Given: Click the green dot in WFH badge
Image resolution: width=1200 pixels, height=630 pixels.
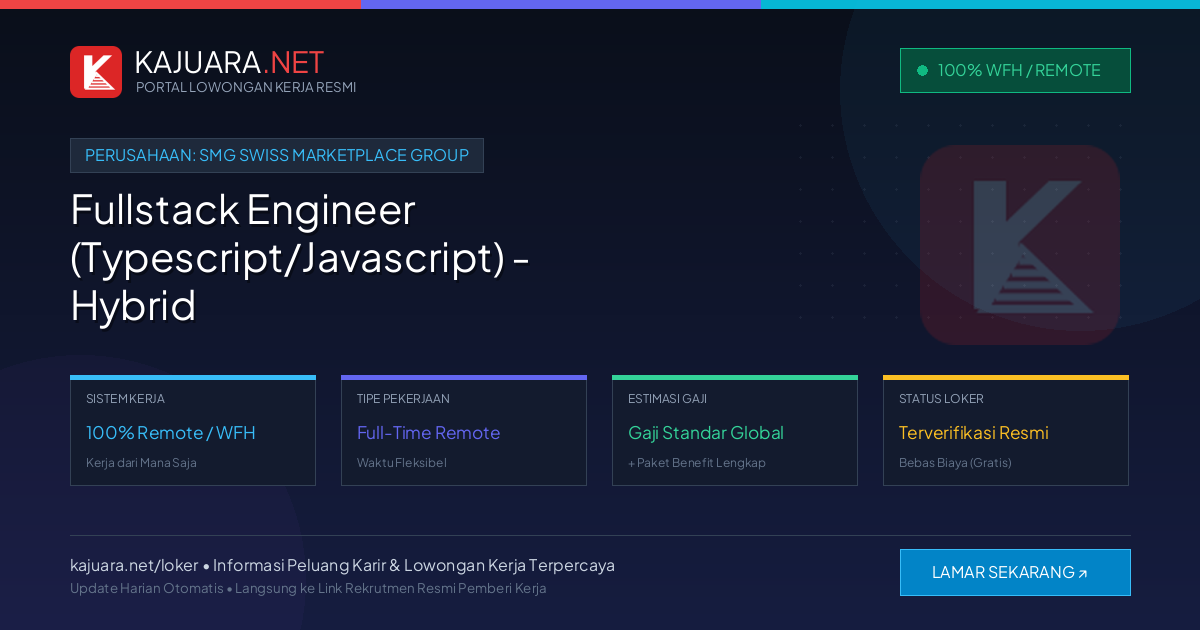Looking at the screenshot, I should (x=922, y=70).
